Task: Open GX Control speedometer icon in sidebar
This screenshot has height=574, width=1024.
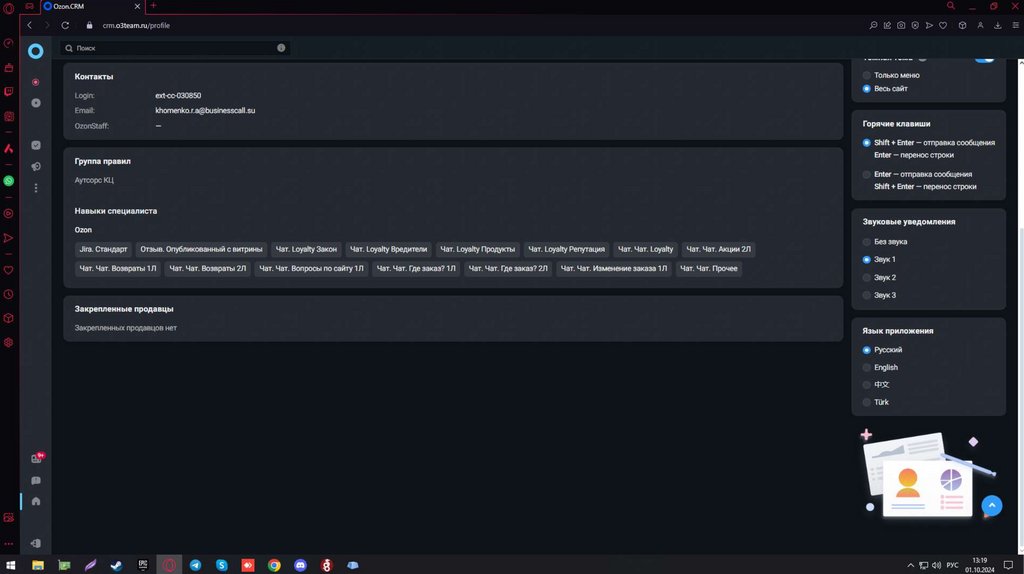Action: pos(8,43)
